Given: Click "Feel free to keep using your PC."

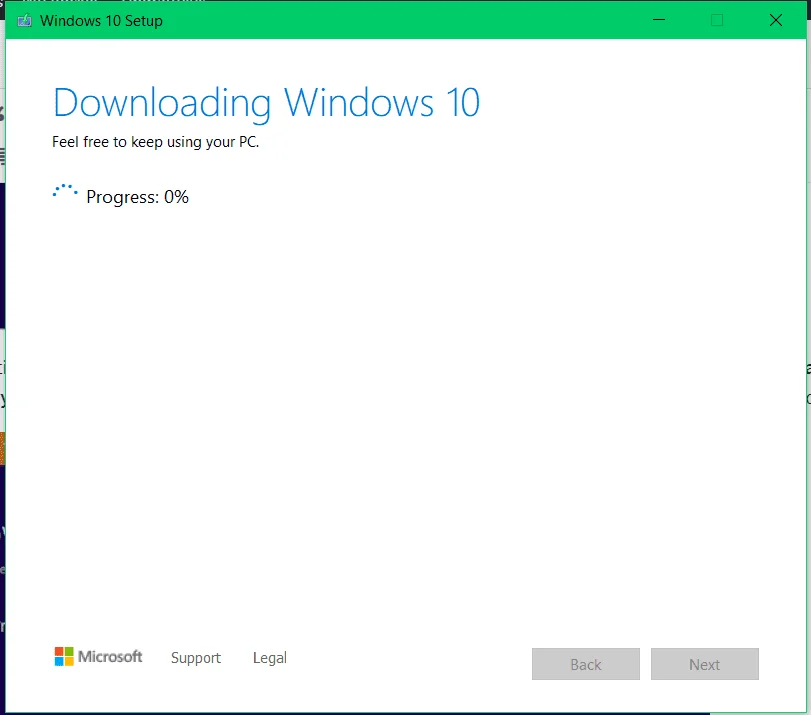Looking at the screenshot, I should pos(155,142).
